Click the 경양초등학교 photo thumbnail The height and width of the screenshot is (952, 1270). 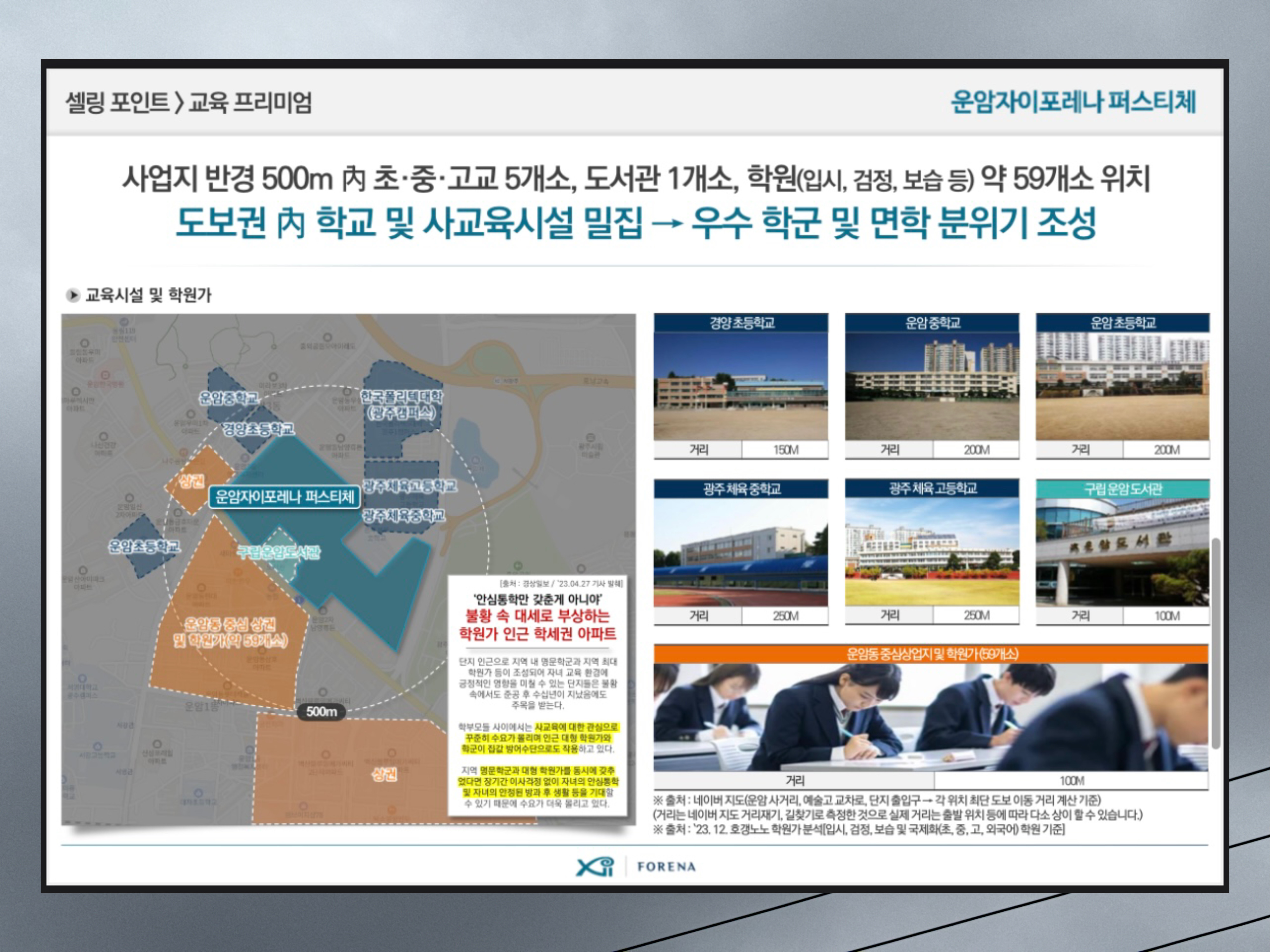coord(741,386)
